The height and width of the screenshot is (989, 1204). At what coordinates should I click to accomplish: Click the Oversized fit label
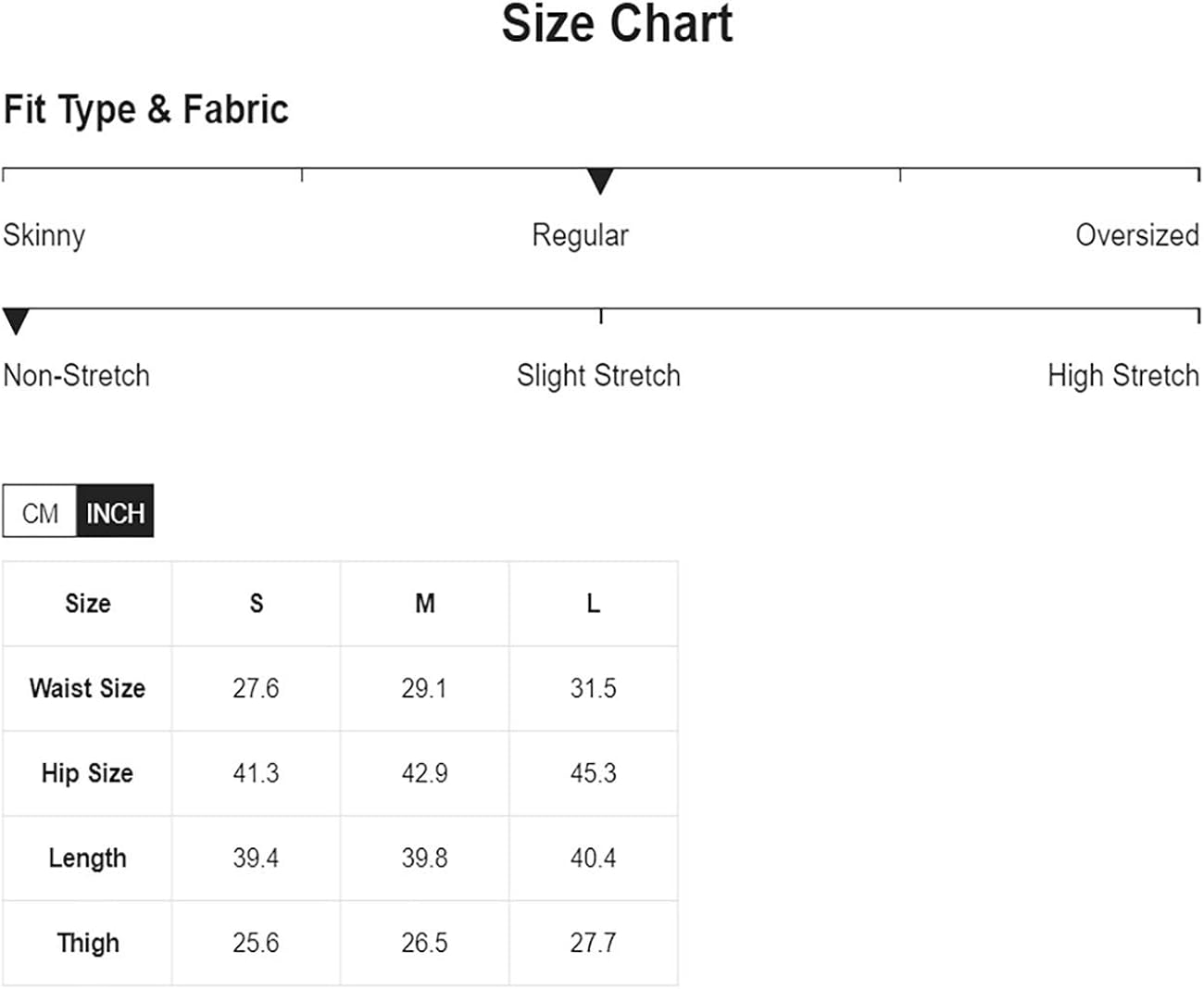[x=1136, y=235]
